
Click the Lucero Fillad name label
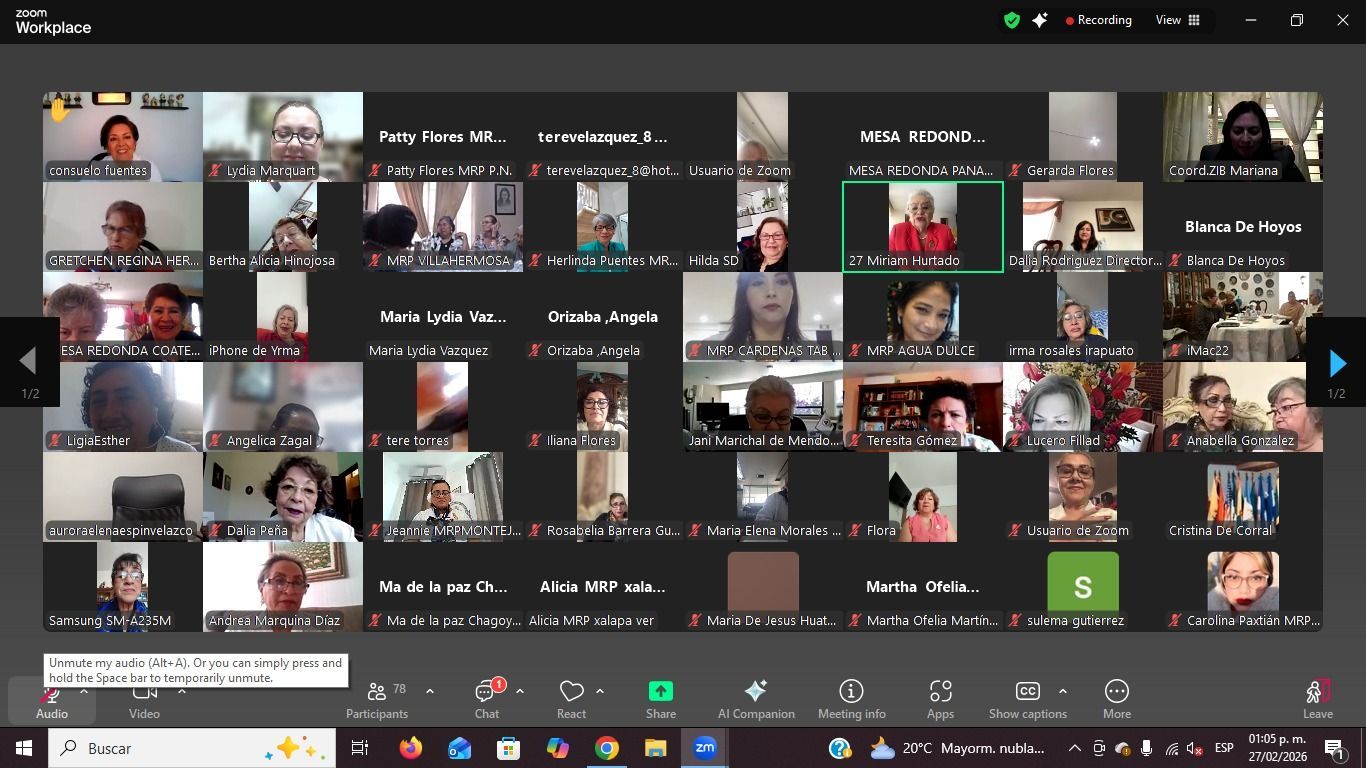pos(1063,441)
